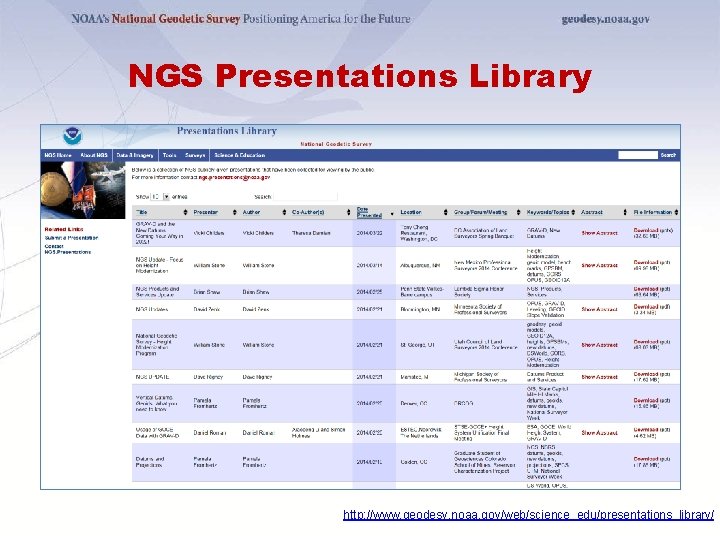
Task: Click the NOAA logo in the page header
Action: pyautogui.click(x=72, y=136)
